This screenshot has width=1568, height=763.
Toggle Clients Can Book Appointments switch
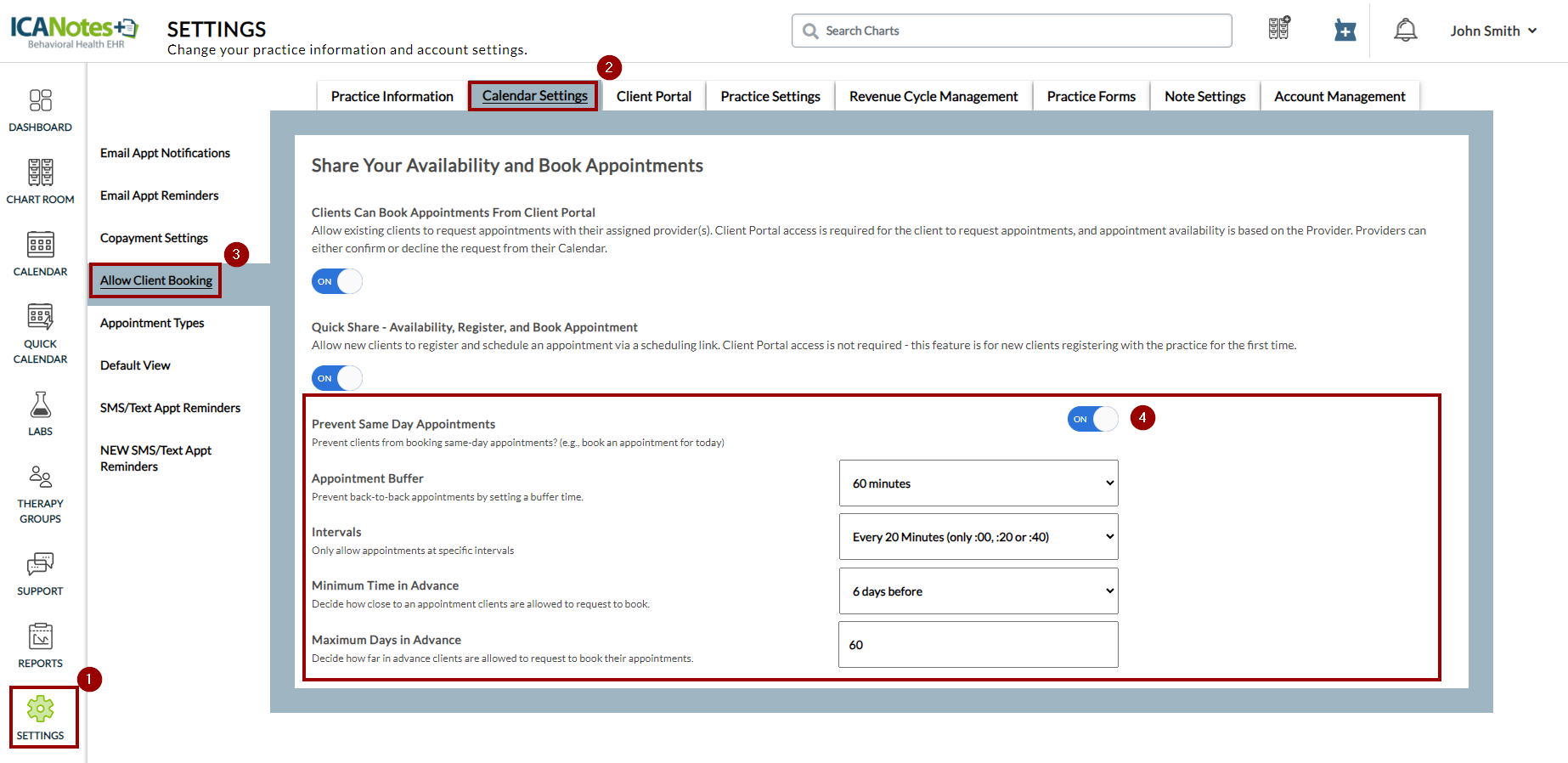click(336, 281)
